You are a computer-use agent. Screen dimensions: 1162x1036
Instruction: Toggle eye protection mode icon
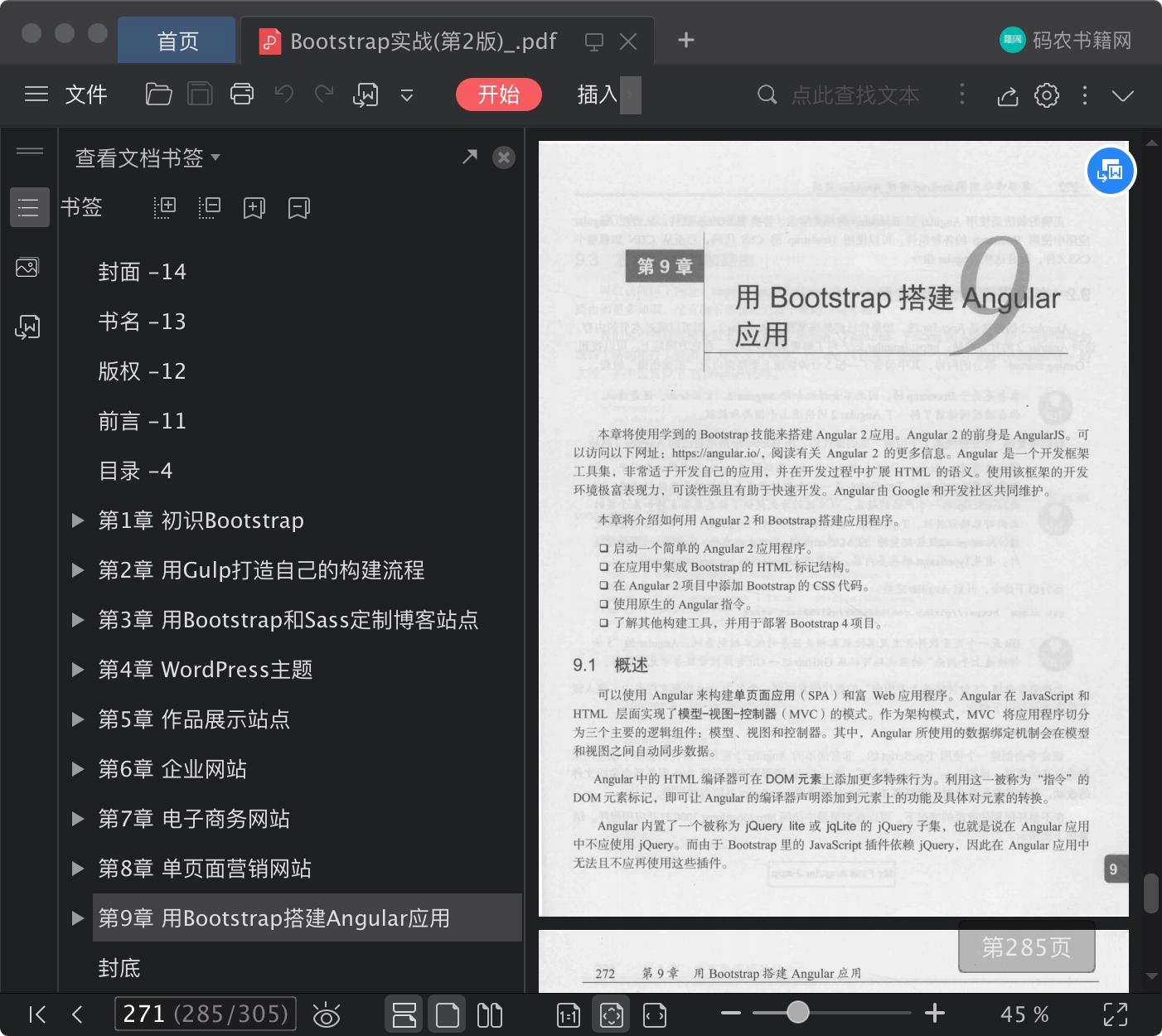[x=327, y=1014]
